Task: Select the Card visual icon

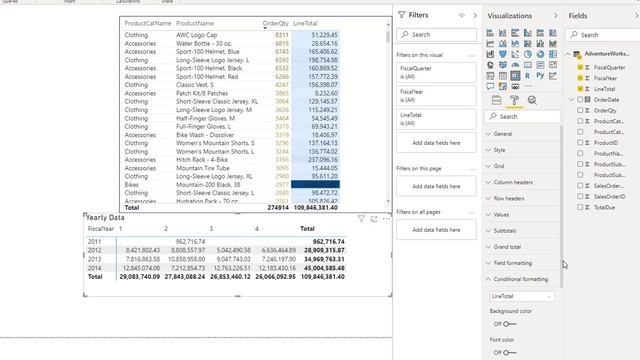Action: point(528,65)
